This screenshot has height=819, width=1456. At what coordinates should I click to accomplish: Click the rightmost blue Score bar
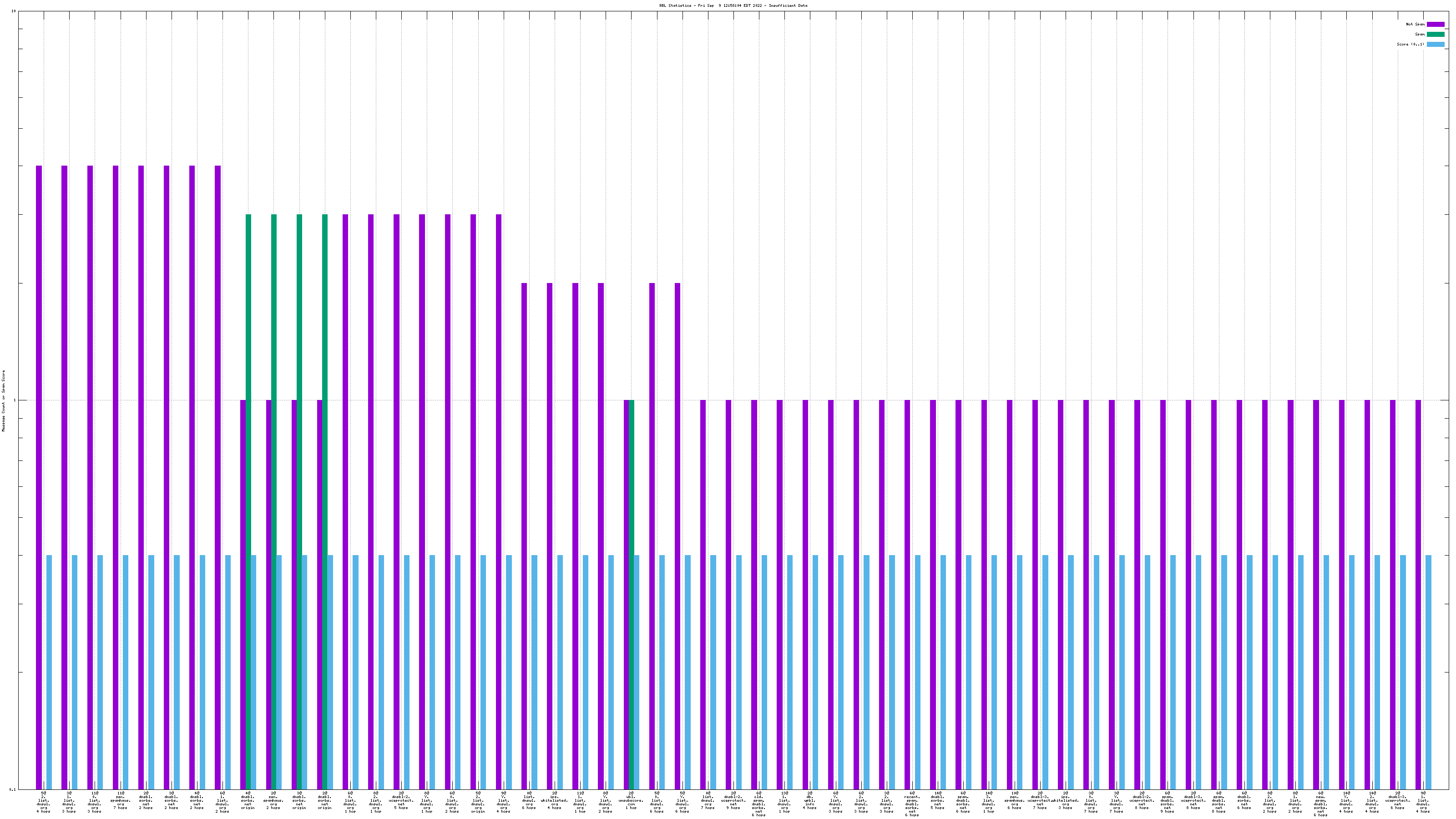coord(1428,672)
